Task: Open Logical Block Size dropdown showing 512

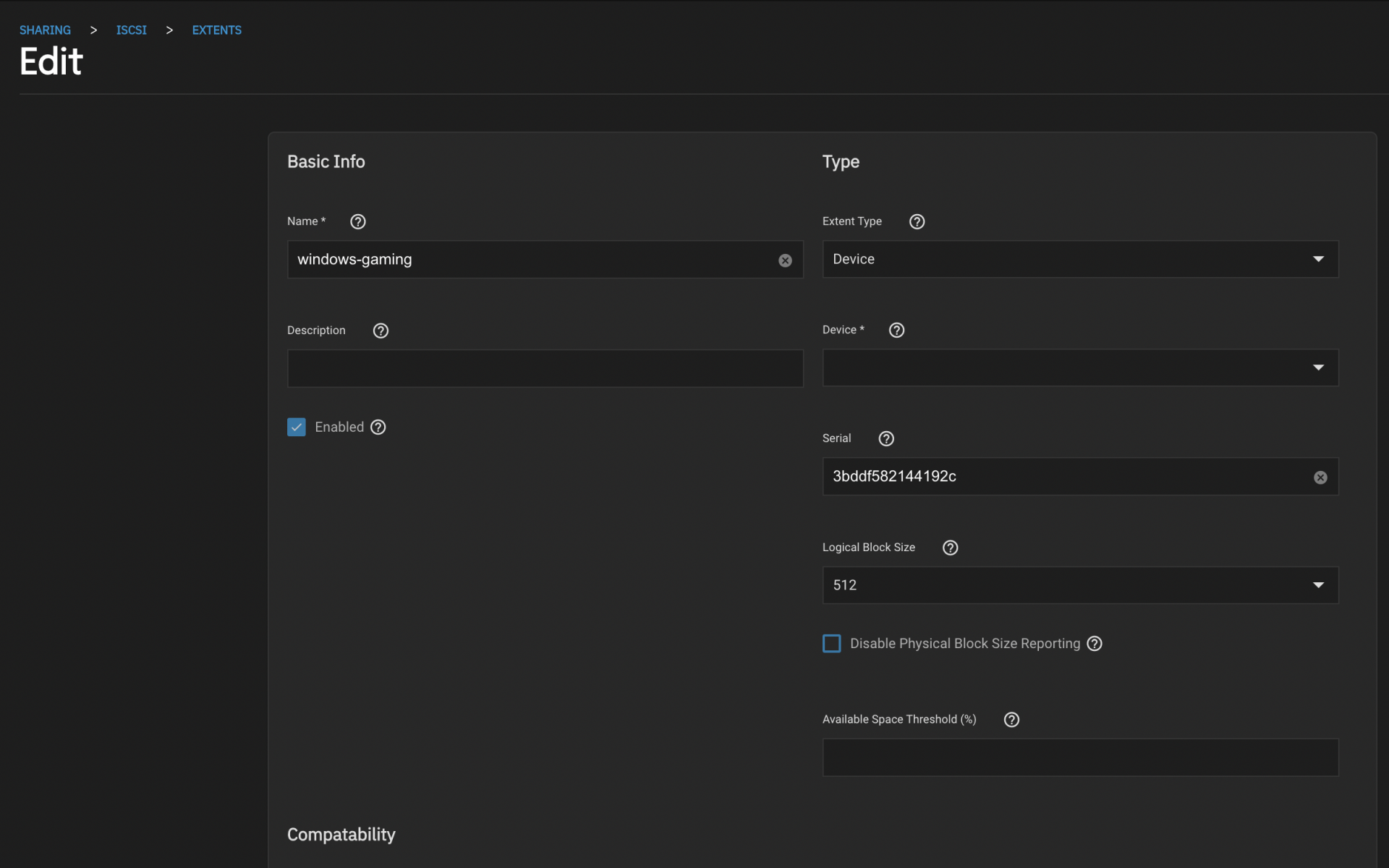Action: click(1080, 585)
